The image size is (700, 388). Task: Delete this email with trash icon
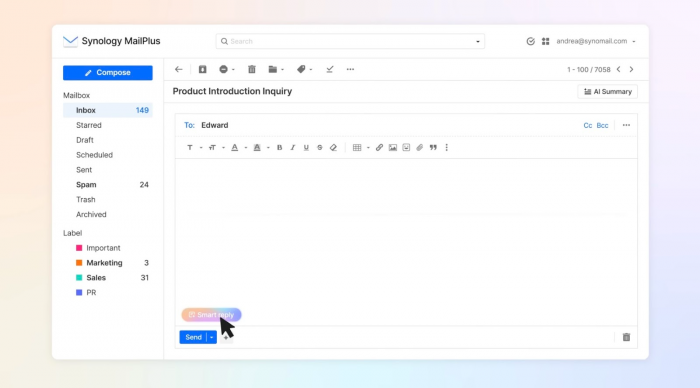click(252, 69)
